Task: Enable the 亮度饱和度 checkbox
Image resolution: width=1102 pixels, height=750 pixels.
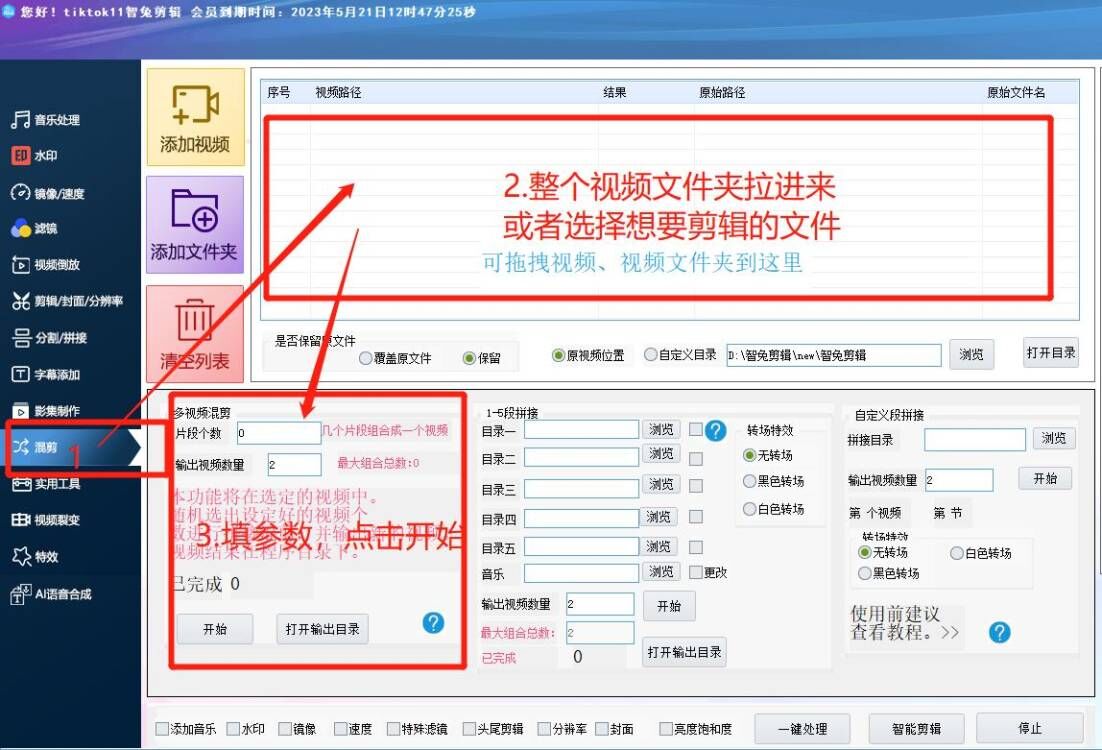Action: tap(666, 729)
